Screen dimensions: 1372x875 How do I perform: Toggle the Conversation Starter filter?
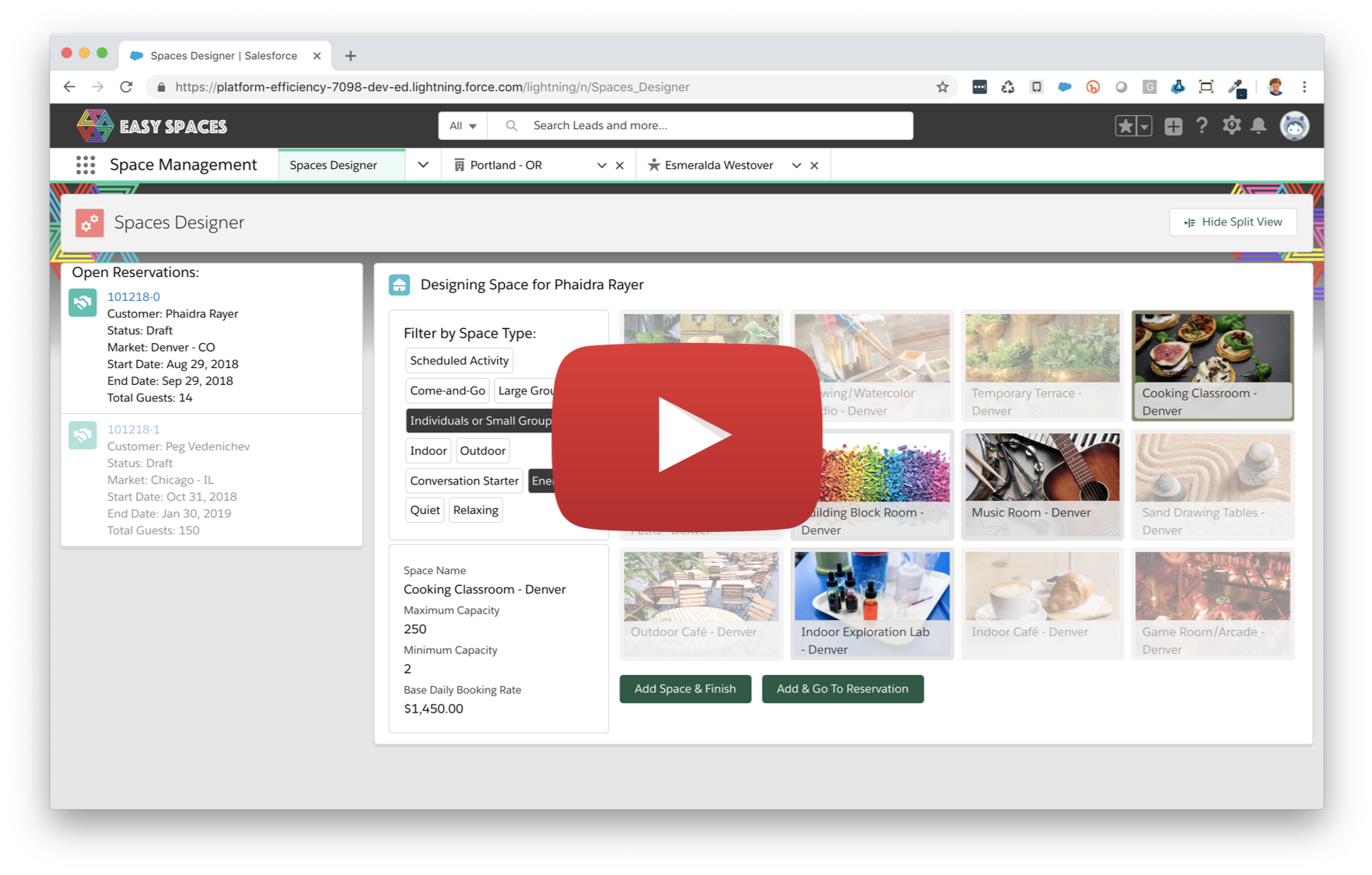pos(464,481)
